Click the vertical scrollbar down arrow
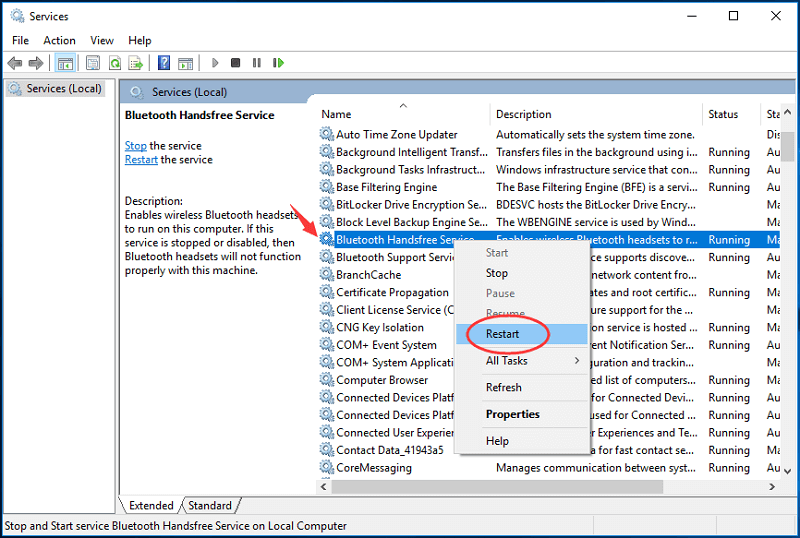Image resolution: width=800 pixels, height=538 pixels. [x=787, y=471]
